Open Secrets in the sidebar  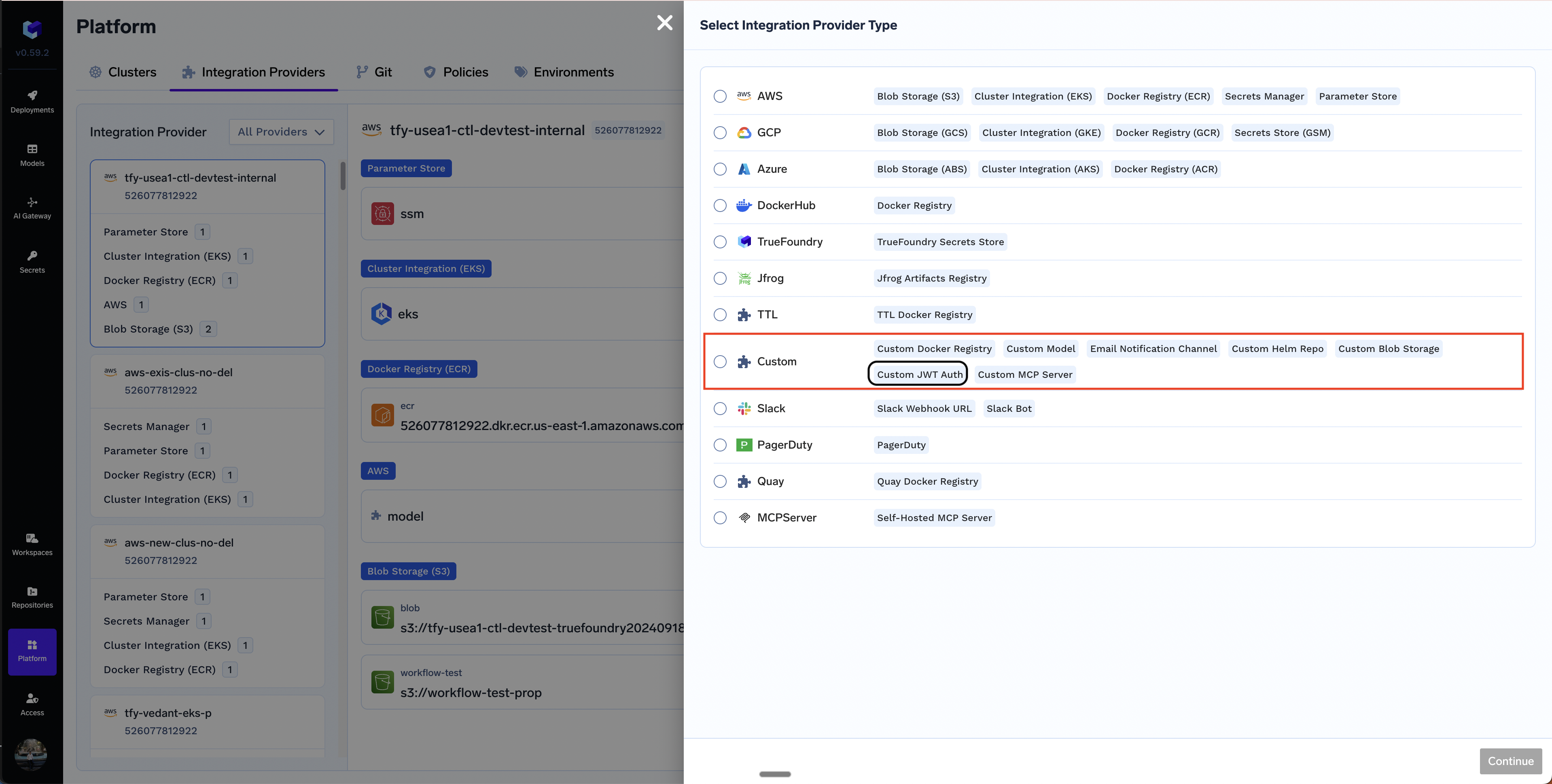point(32,262)
